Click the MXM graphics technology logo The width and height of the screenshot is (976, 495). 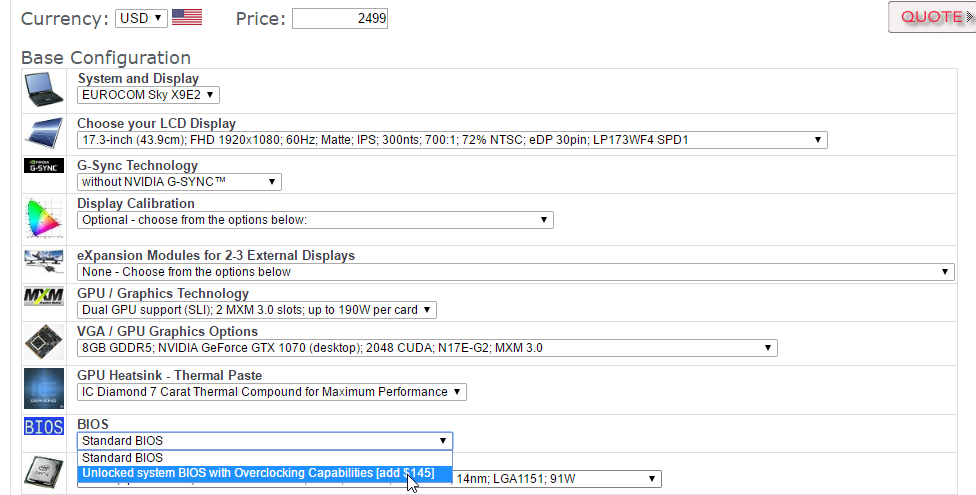(x=44, y=296)
